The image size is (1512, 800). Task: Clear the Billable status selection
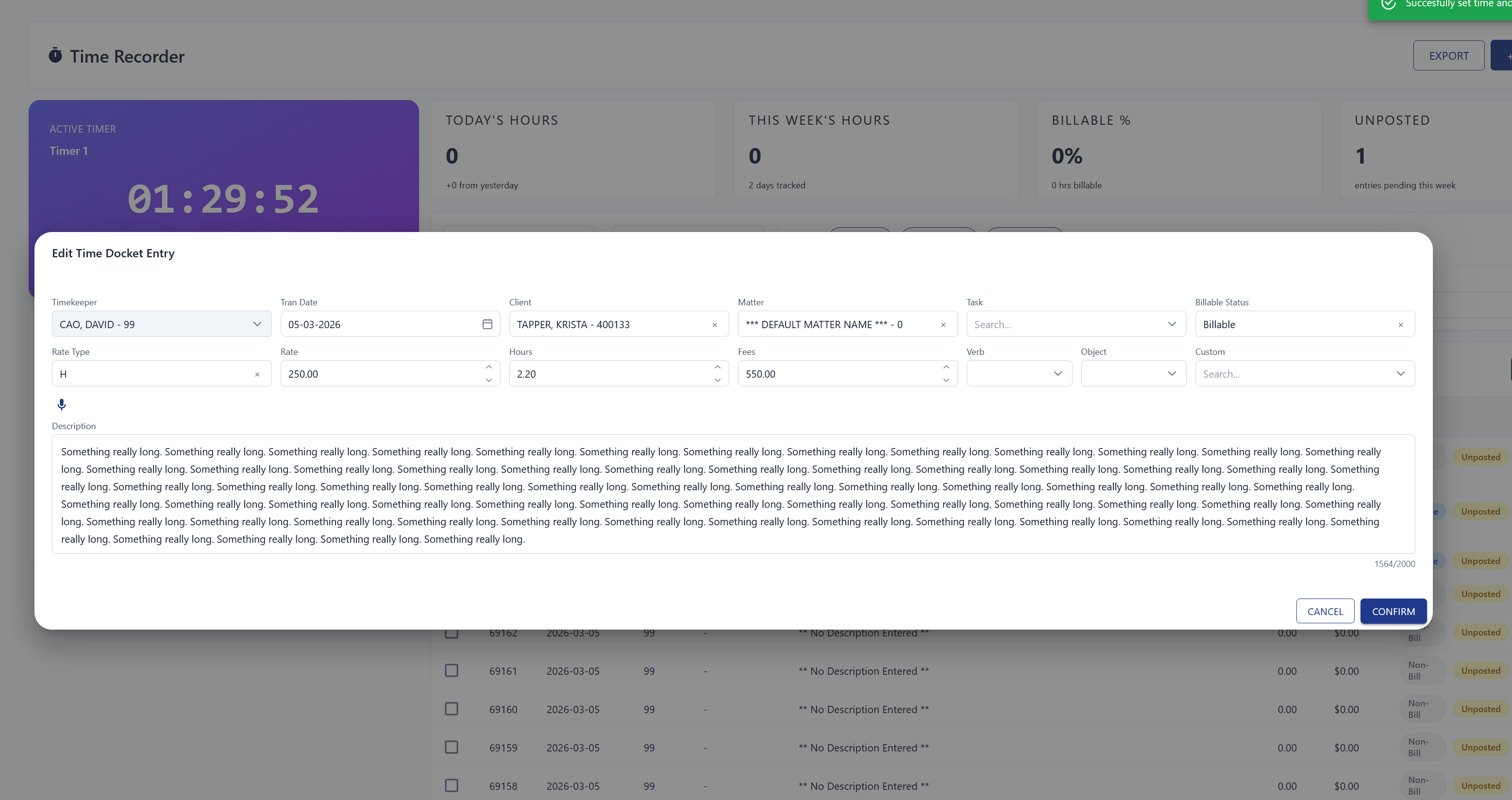[1401, 325]
